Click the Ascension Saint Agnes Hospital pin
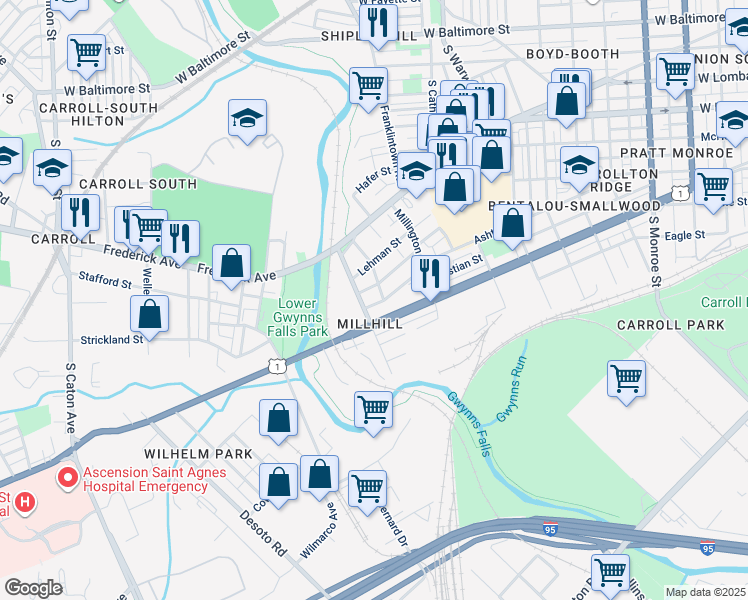This screenshot has height=600, width=748. click(x=68, y=478)
